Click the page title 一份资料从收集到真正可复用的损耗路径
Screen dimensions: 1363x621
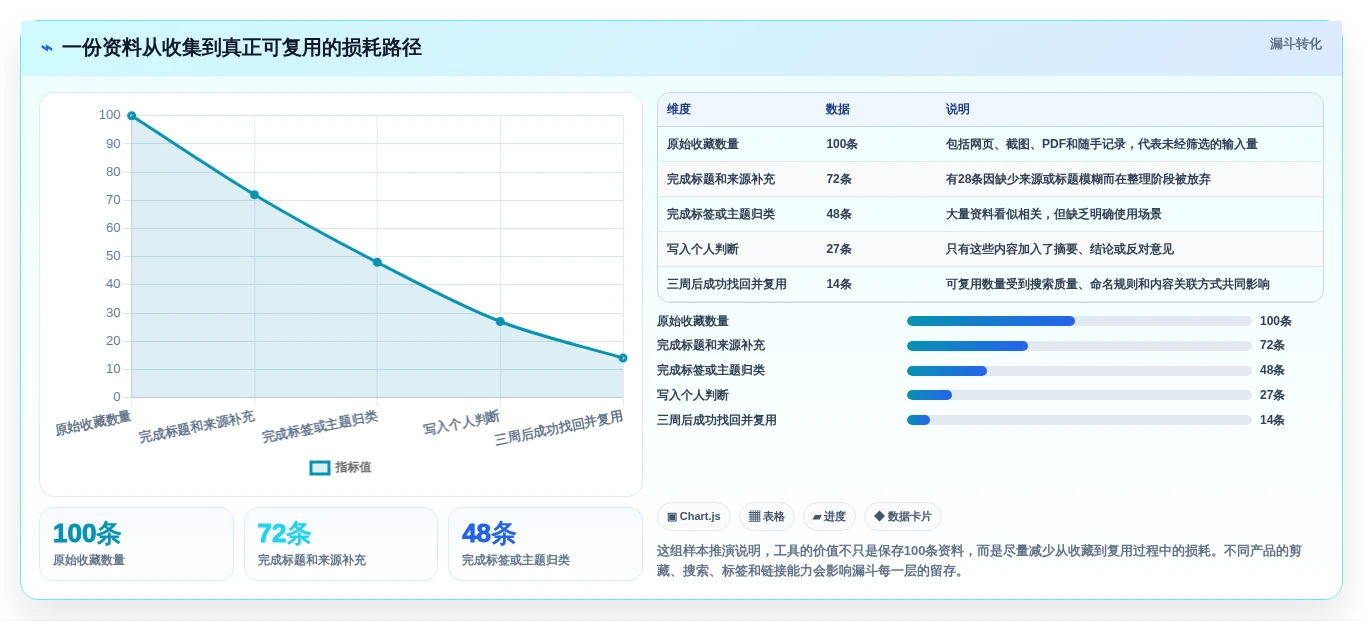click(x=241, y=47)
